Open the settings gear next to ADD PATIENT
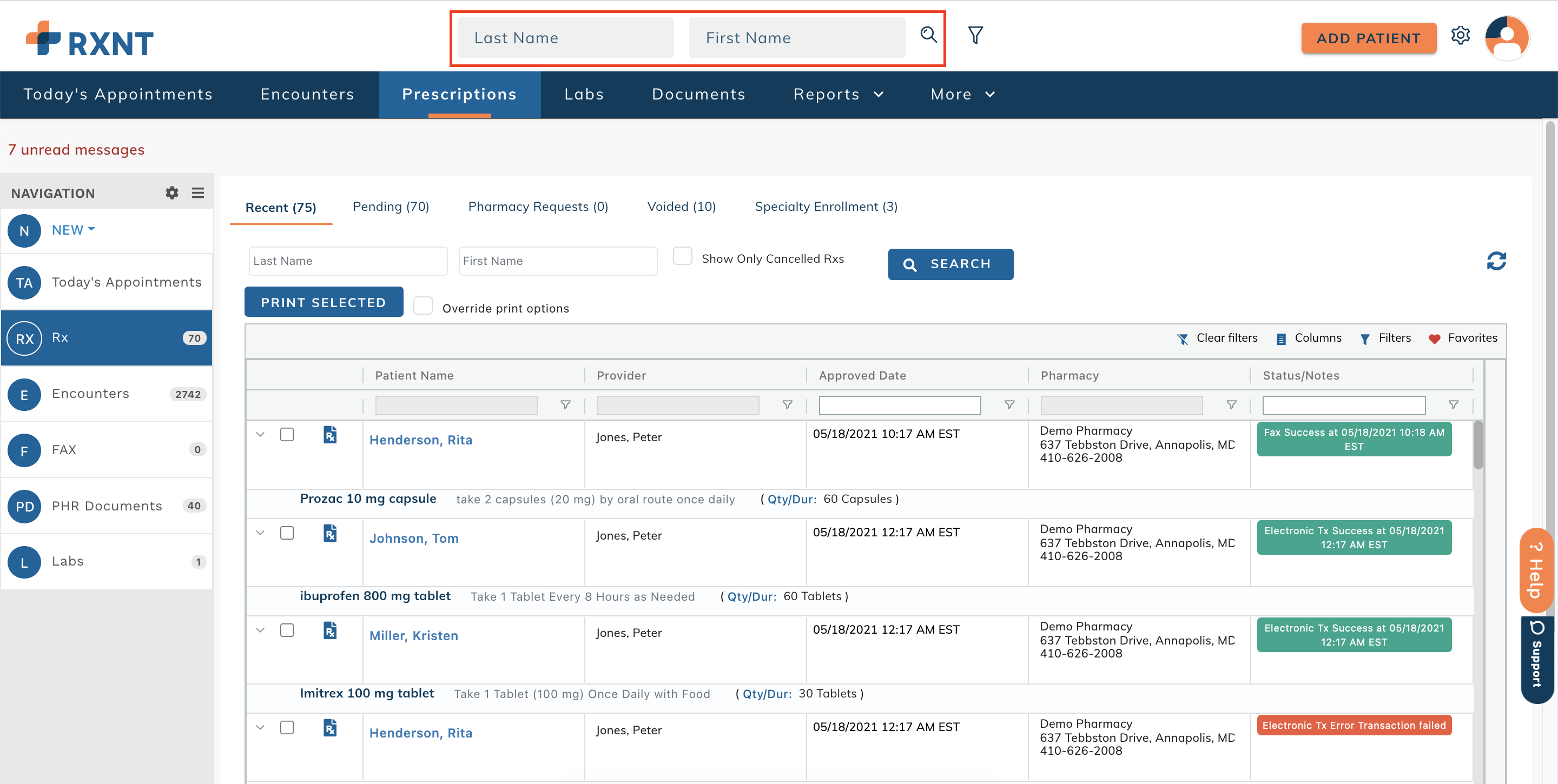1558x784 pixels. [1461, 36]
